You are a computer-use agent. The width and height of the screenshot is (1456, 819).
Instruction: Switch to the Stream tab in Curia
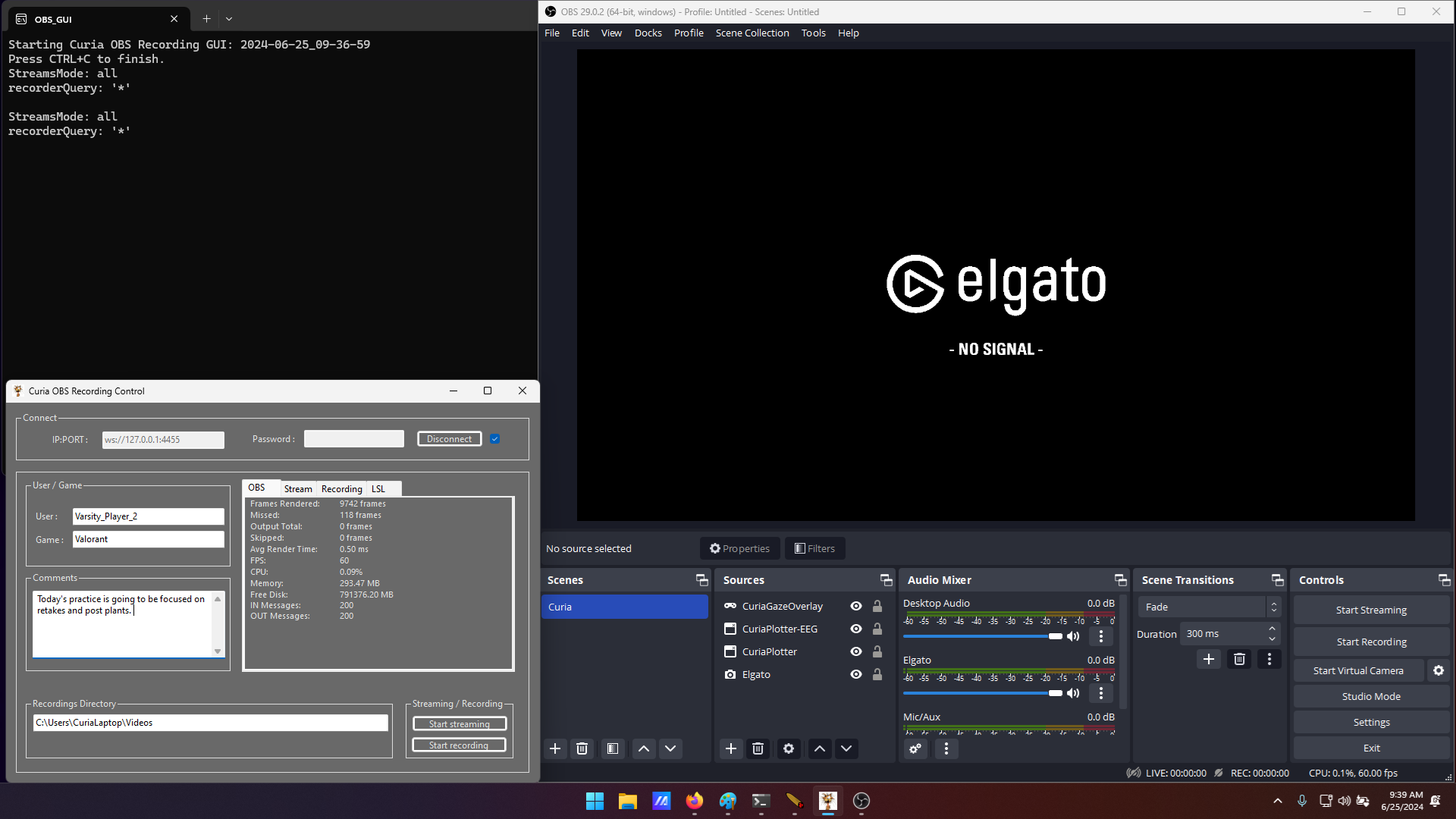298,489
